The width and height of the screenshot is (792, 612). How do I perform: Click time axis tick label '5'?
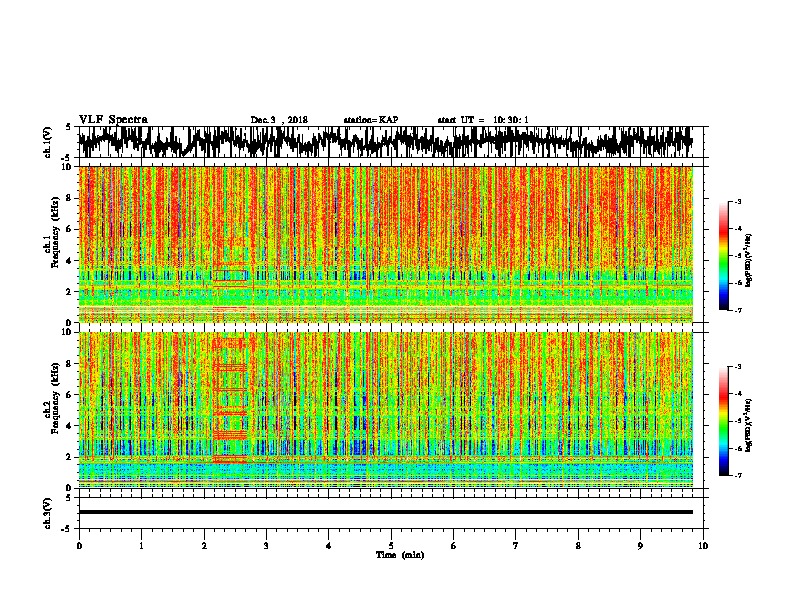point(391,546)
